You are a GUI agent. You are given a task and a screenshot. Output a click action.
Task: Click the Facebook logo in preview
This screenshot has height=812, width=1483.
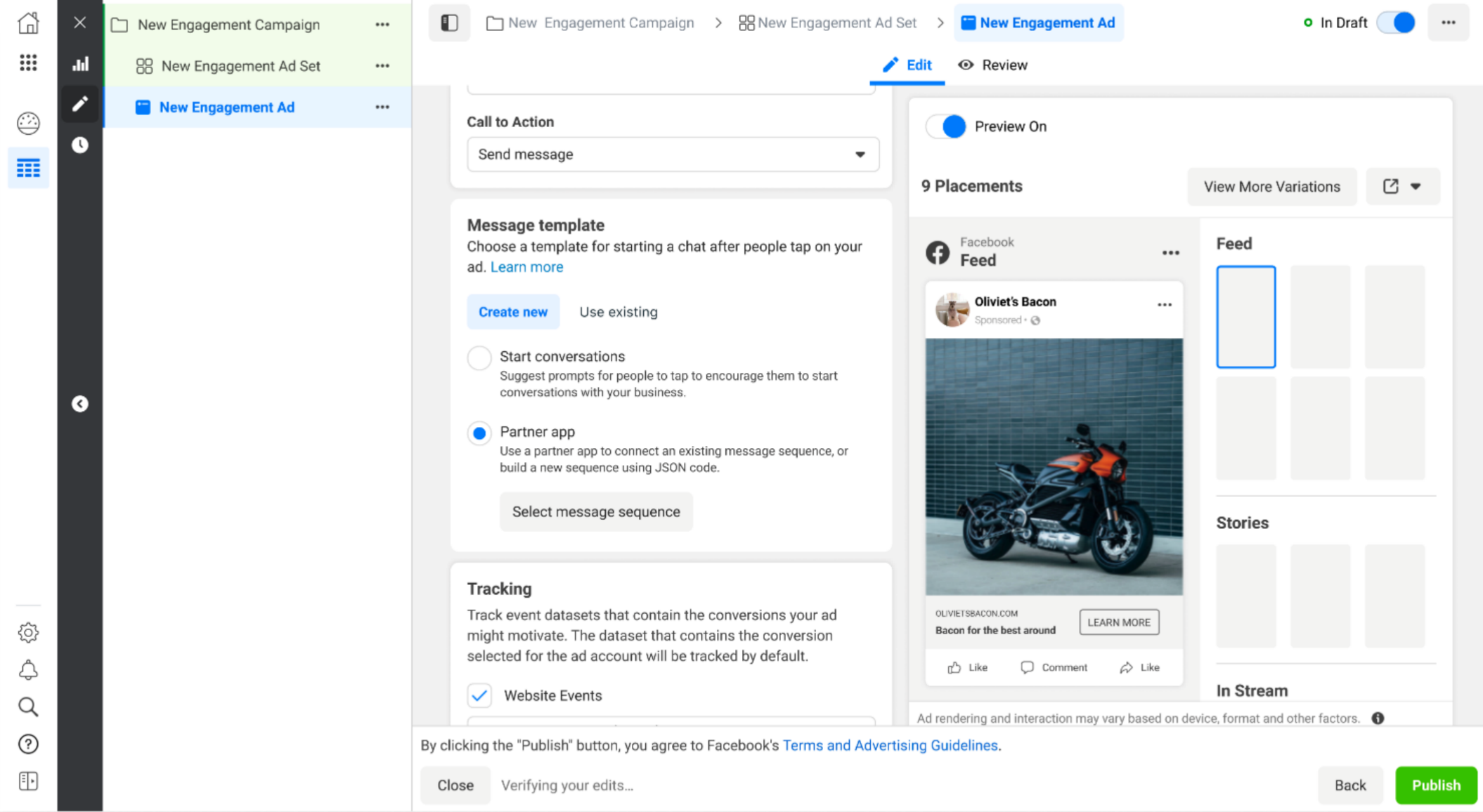938,252
